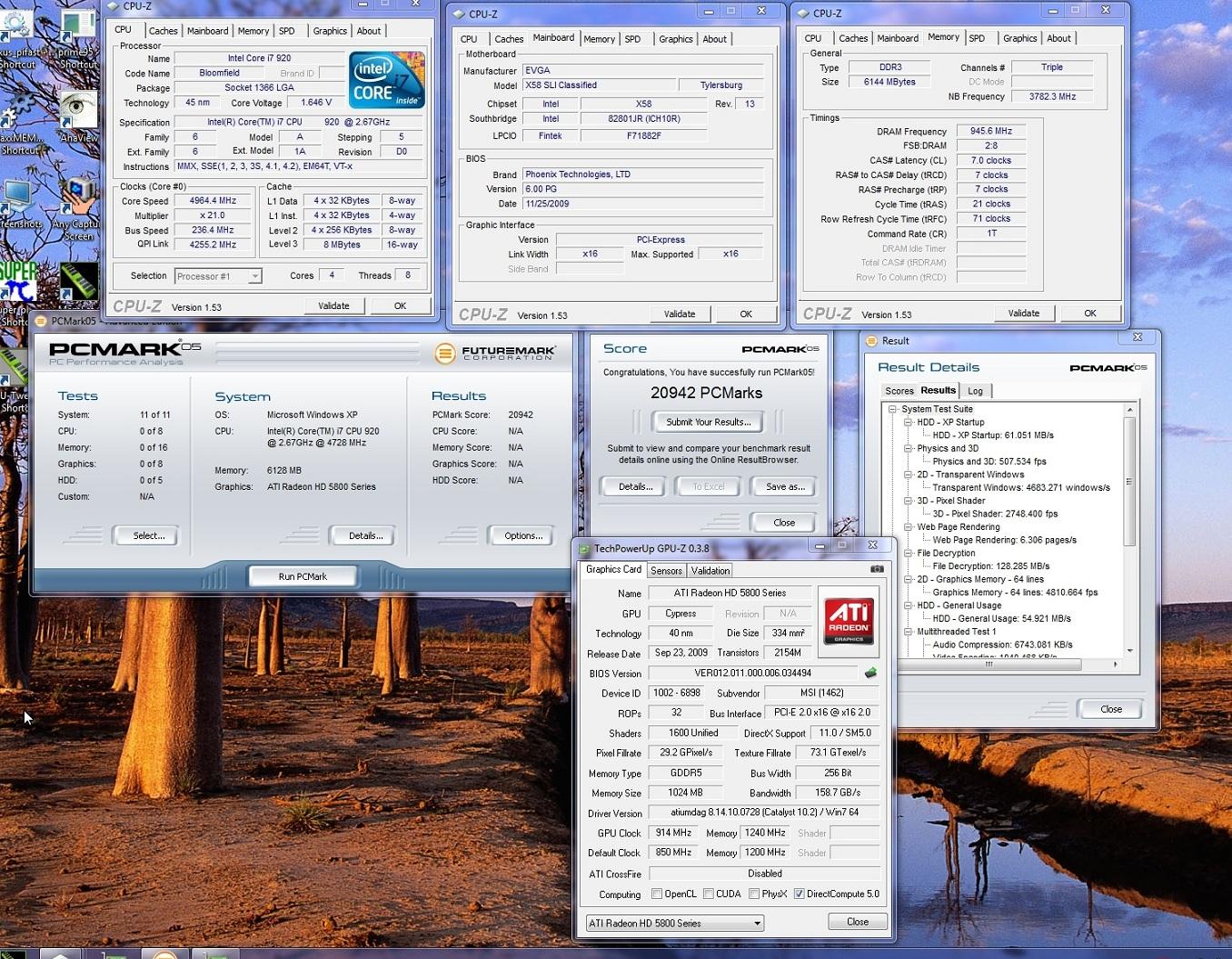Uncheck the DirectCompute 5.0 checkbox
The image size is (1232, 959).
(x=799, y=894)
